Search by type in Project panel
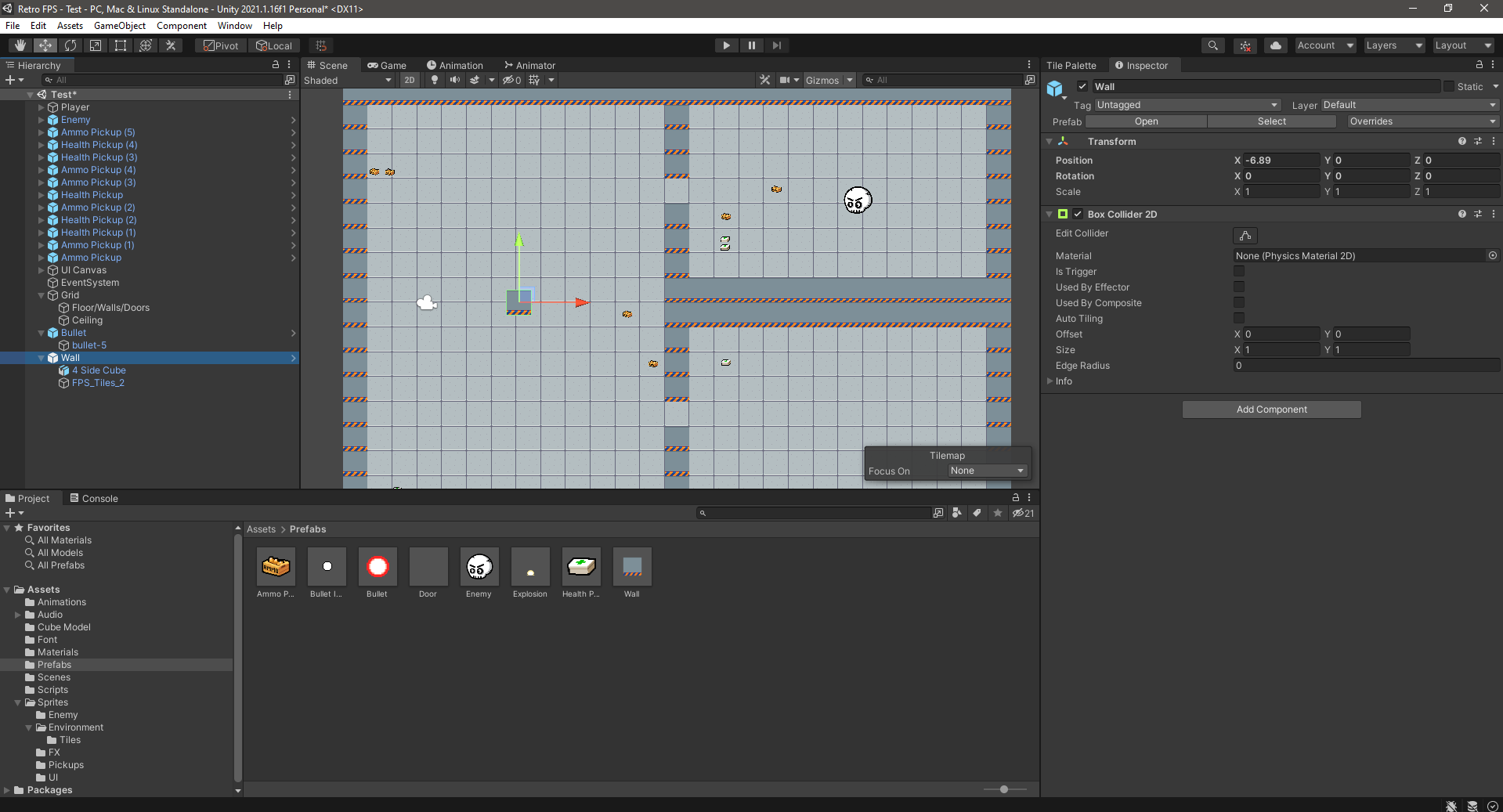Image resolution: width=1503 pixels, height=812 pixels. [957, 513]
